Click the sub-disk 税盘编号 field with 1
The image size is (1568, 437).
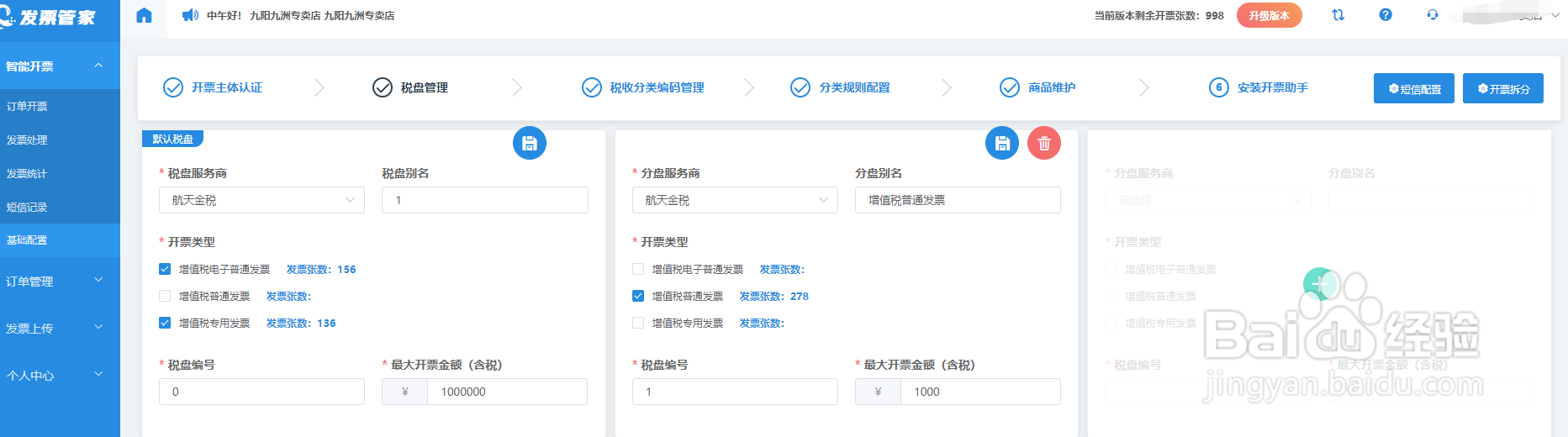pos(735,392)
